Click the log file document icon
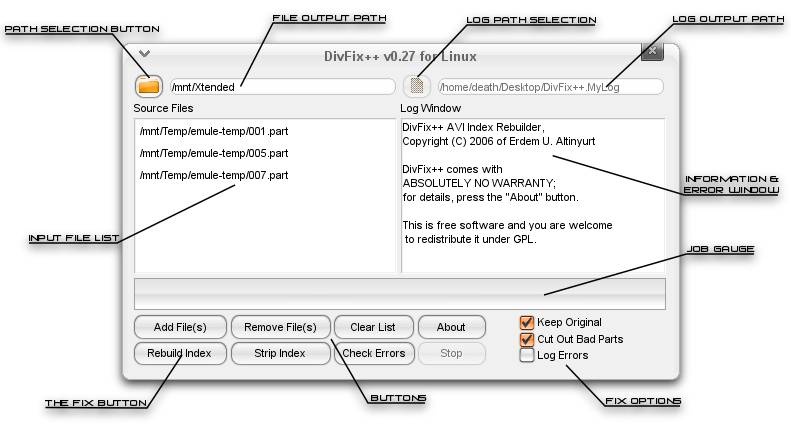Viewport: 791px width, 424px height. pos(417,86)
